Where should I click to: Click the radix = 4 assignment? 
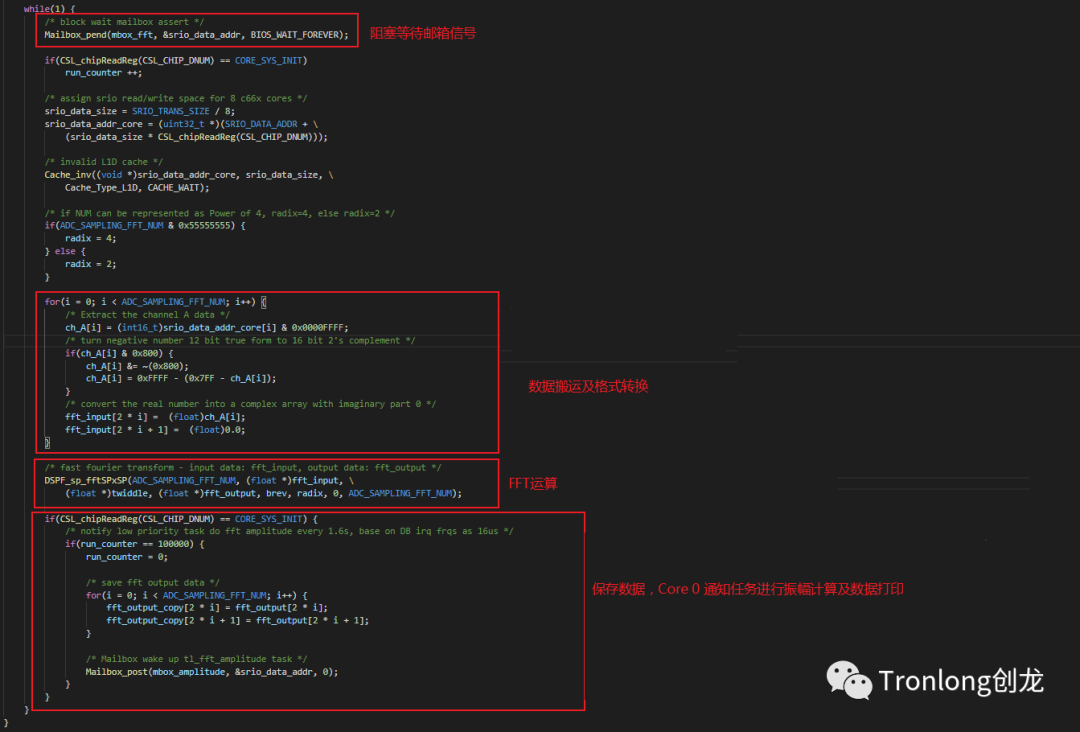[92, 239]
